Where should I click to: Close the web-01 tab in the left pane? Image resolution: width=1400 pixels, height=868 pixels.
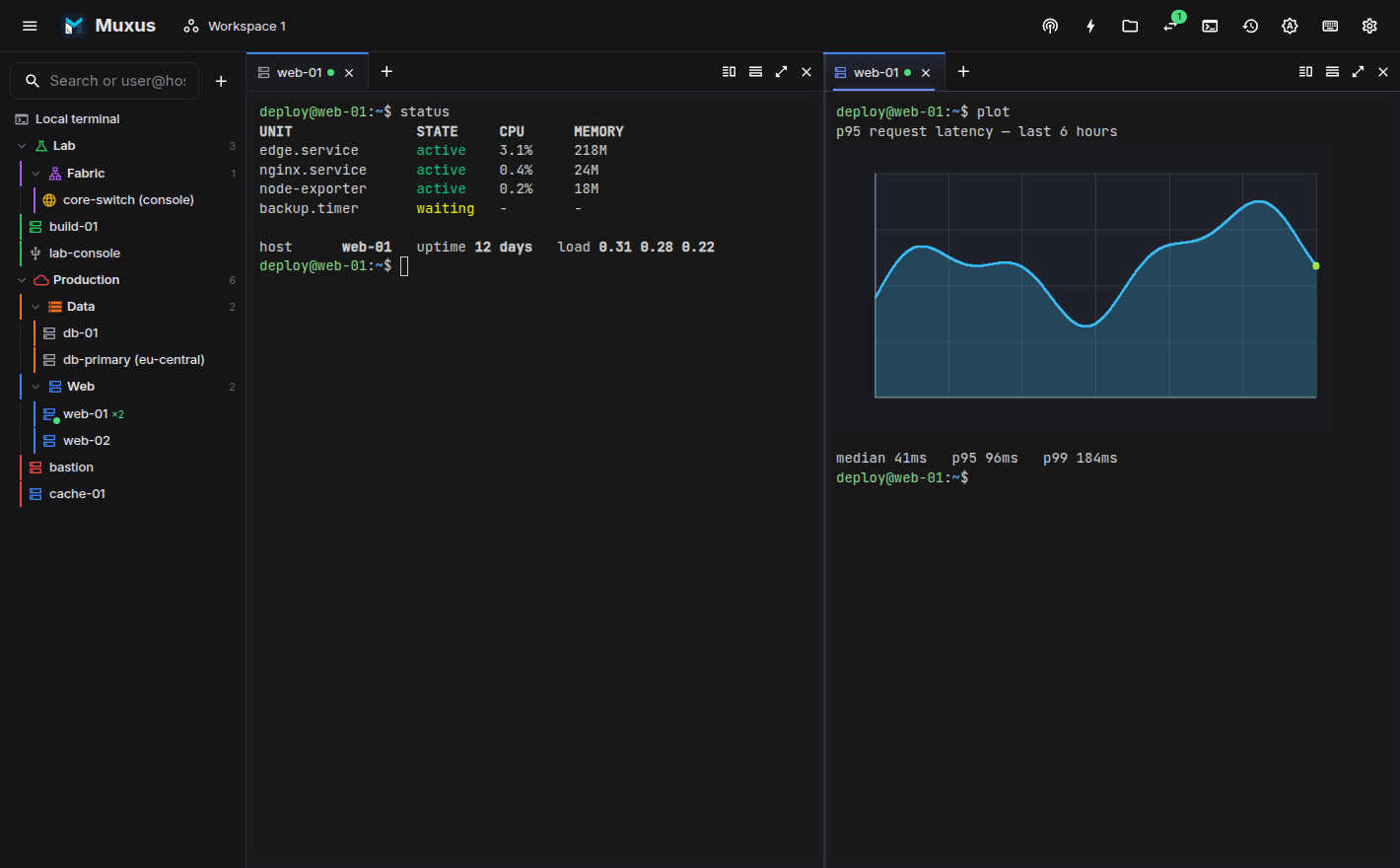(349, 73)
